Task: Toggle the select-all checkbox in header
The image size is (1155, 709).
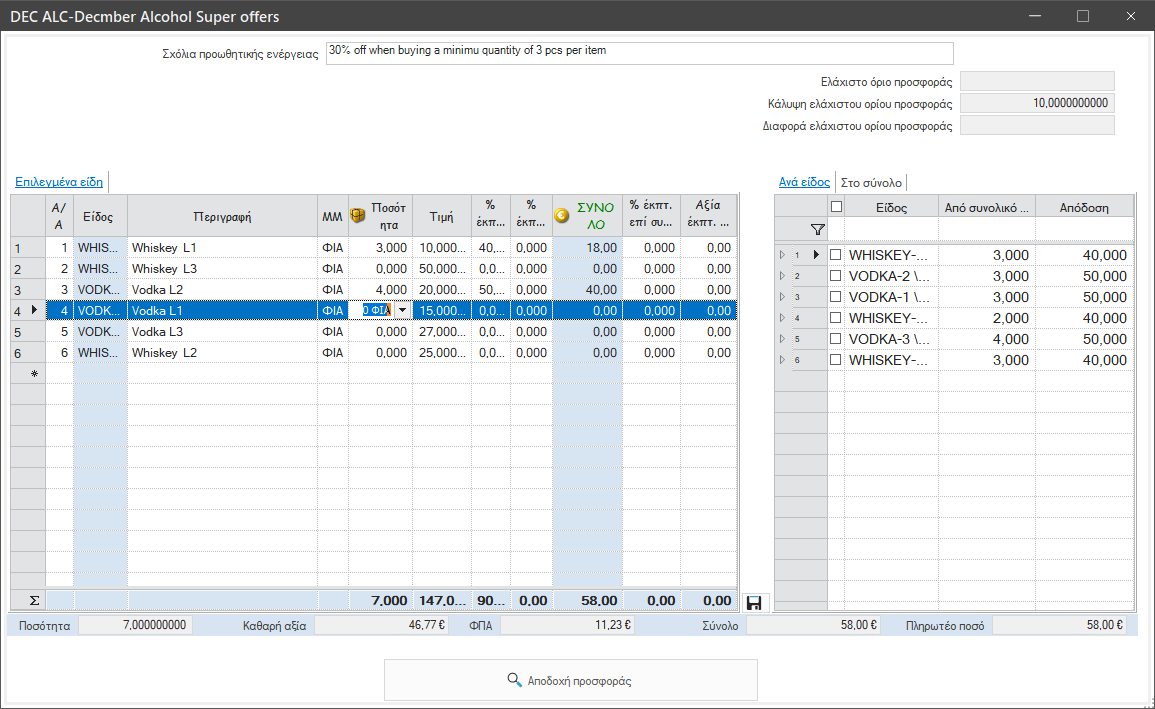Action: (836, 207)
